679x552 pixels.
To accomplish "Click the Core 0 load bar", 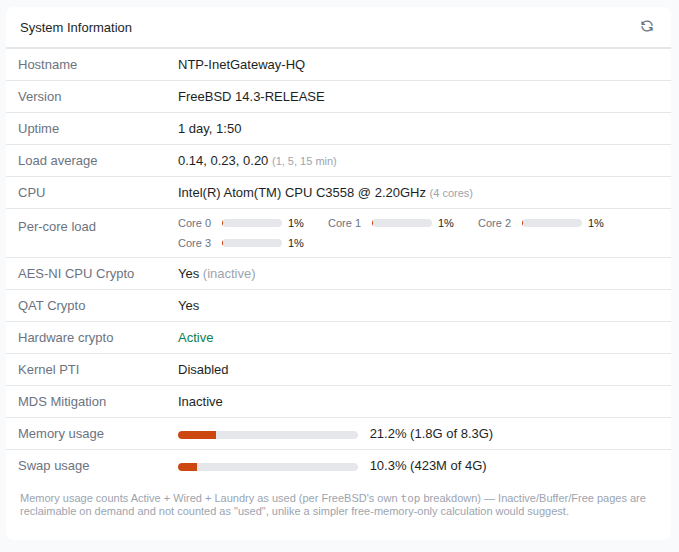I will (252, 223).
